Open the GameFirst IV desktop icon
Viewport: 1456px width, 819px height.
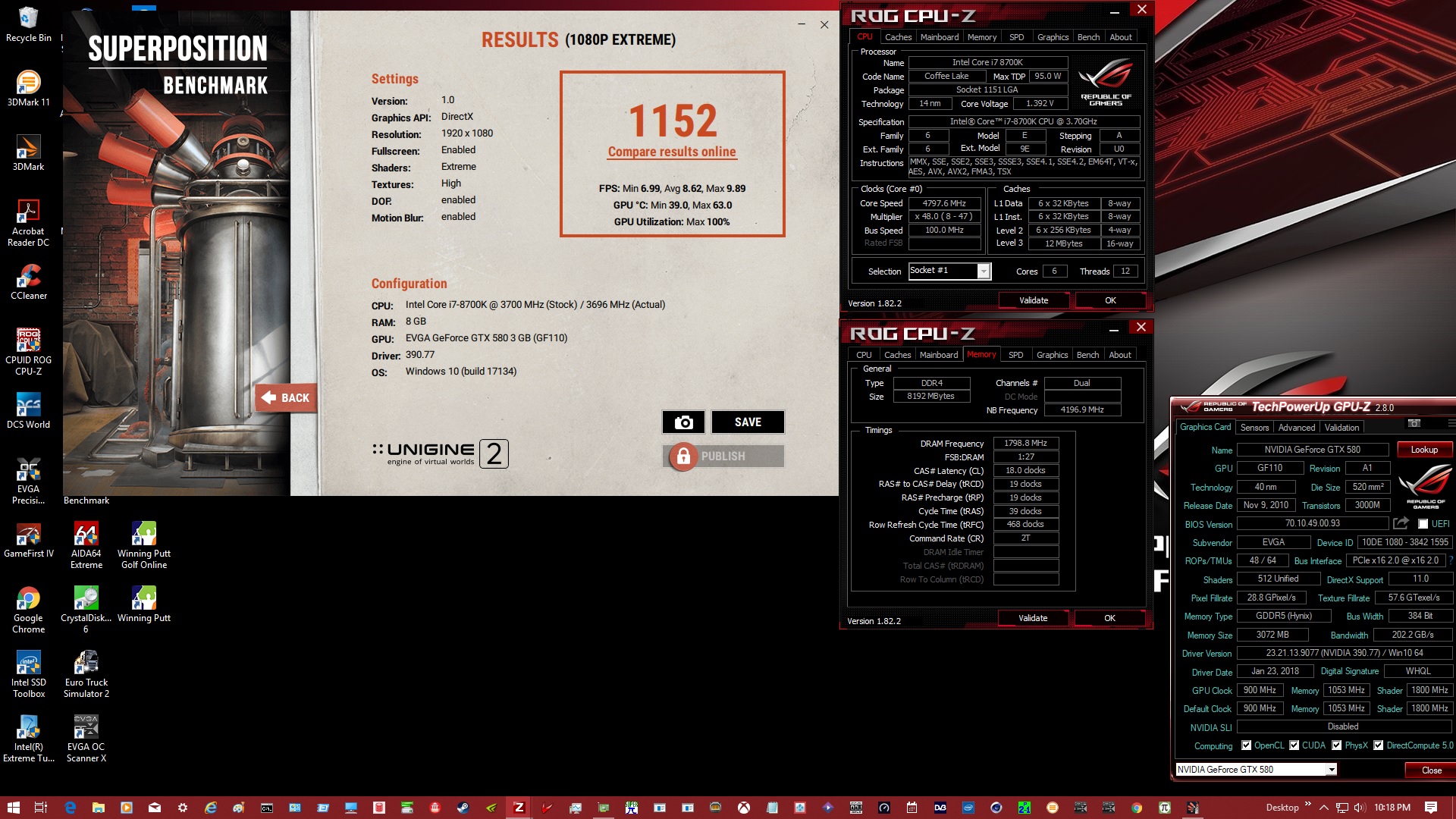[29, 540]
